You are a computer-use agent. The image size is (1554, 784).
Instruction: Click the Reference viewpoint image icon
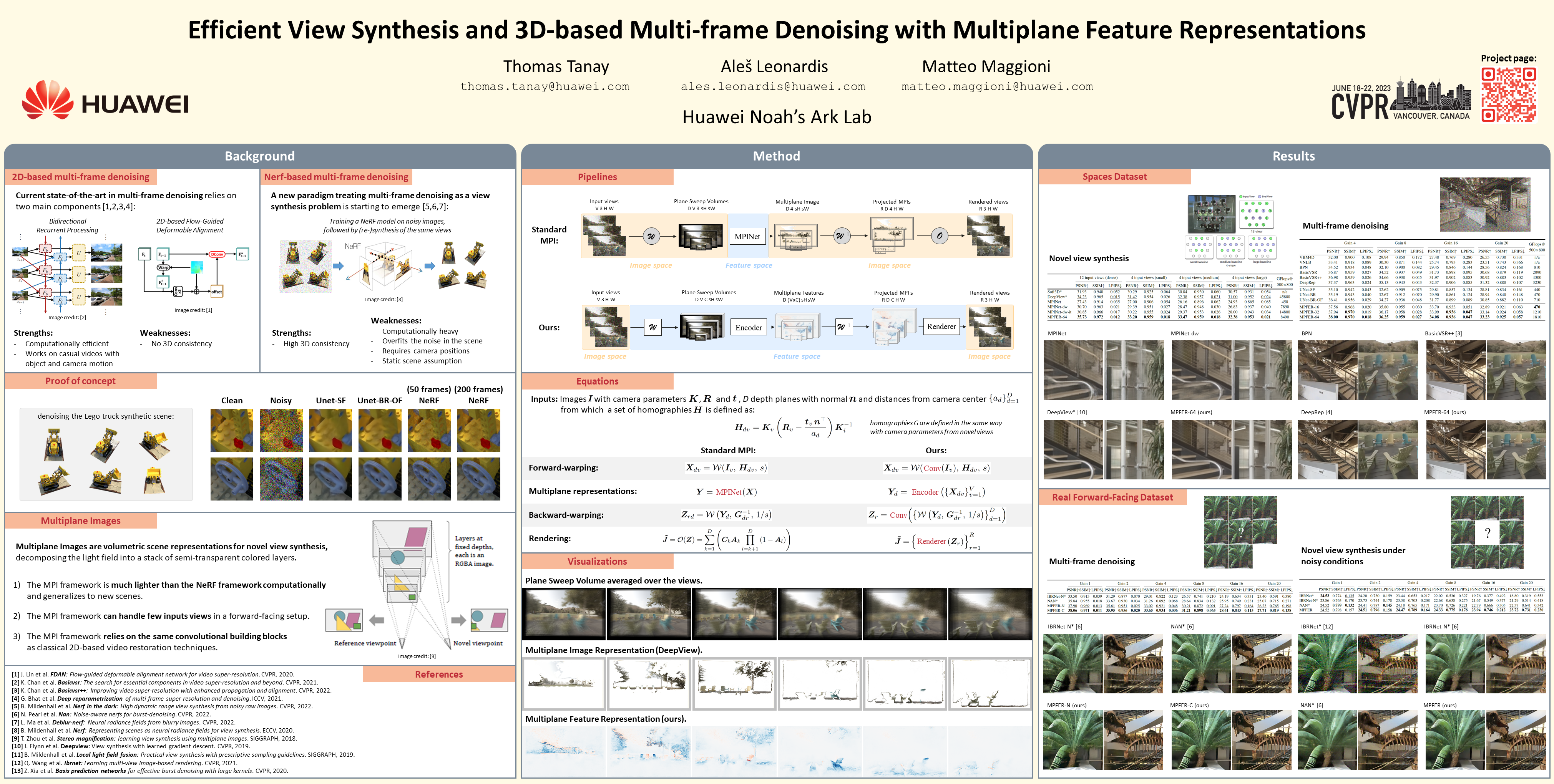(344, 620)
